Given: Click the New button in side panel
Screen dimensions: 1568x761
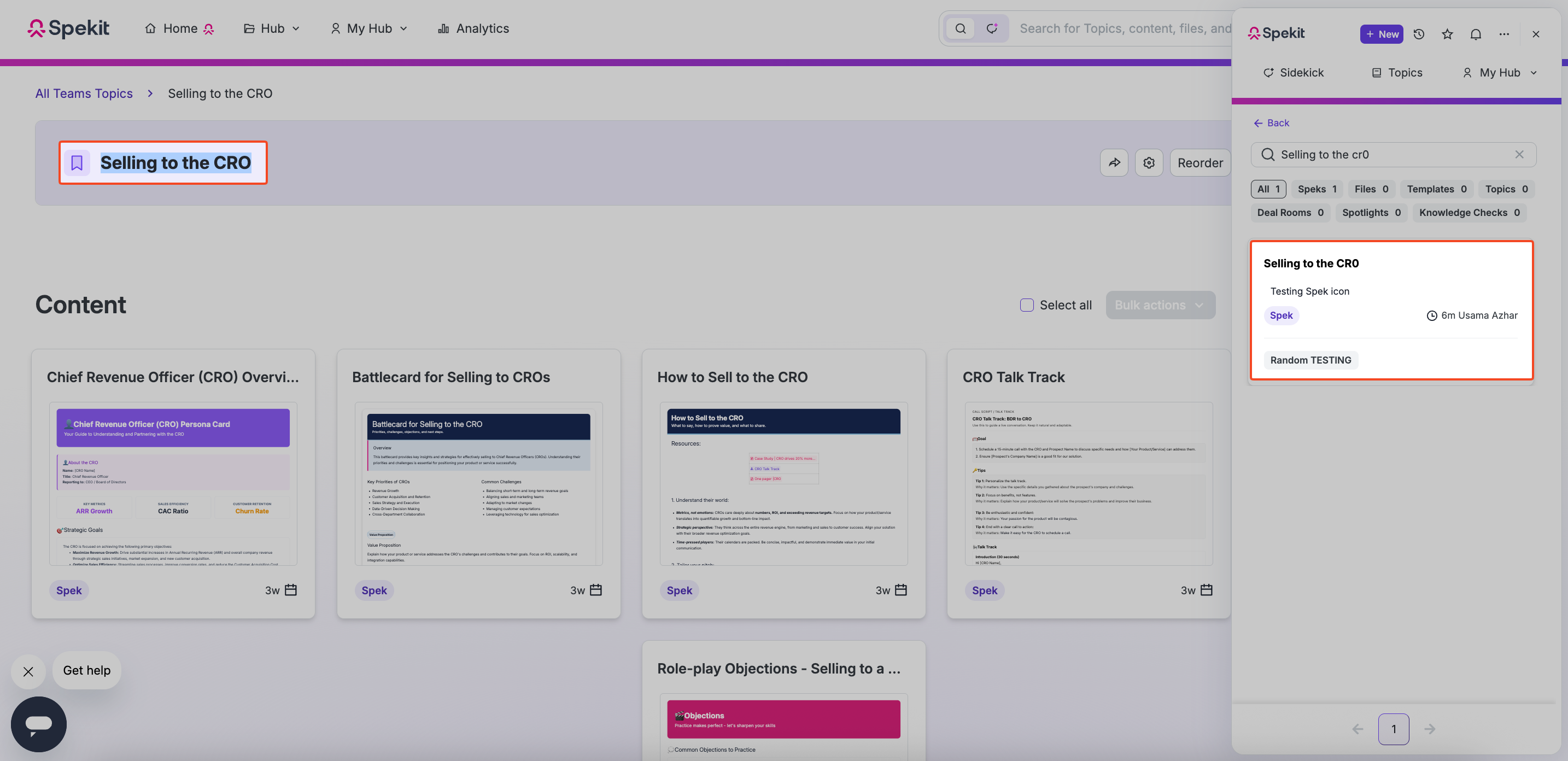Looking at the screenshot, I should (x=1382, y=34).
